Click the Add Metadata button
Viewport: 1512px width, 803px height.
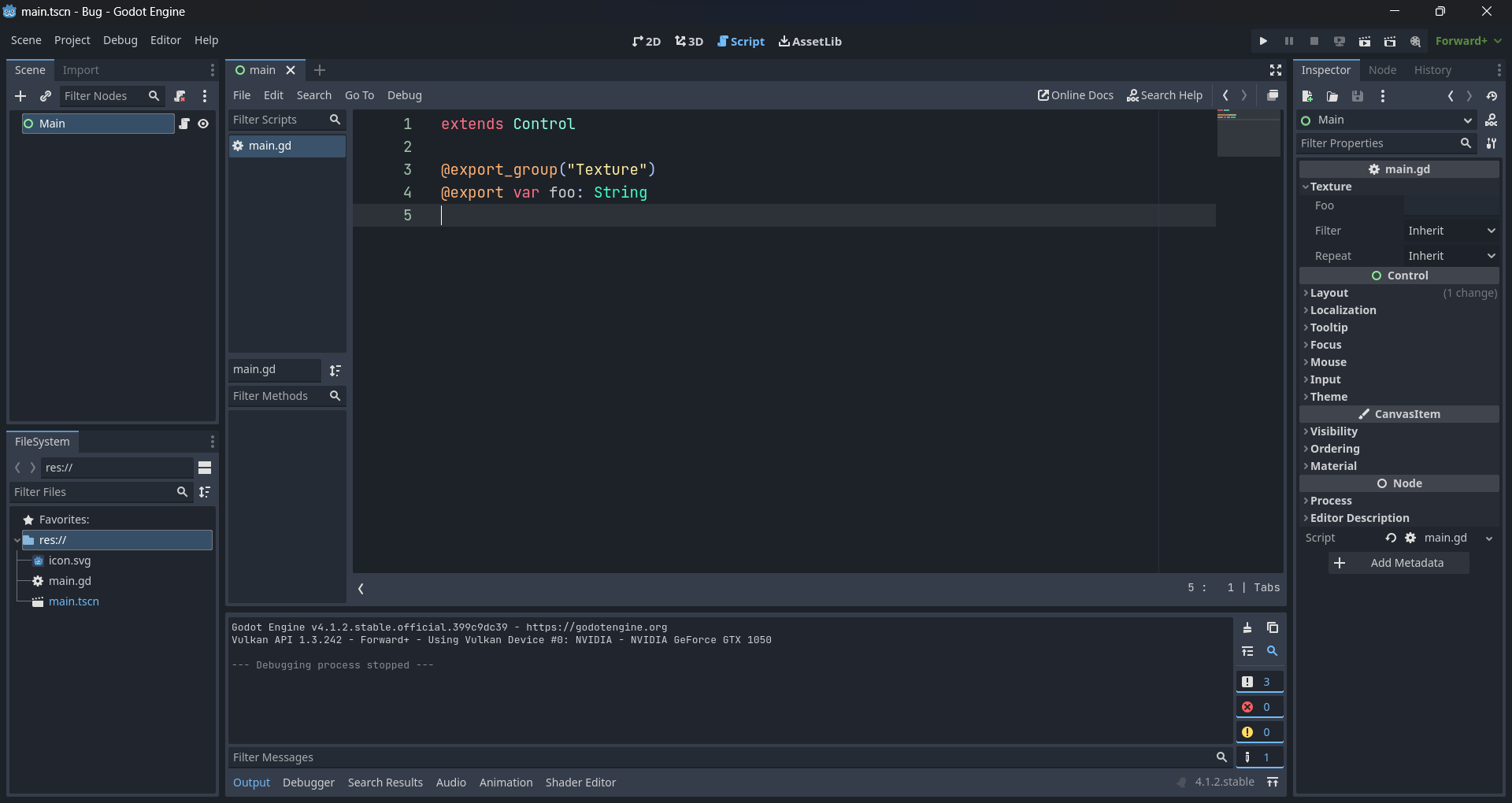click(x=1399, y=562)
